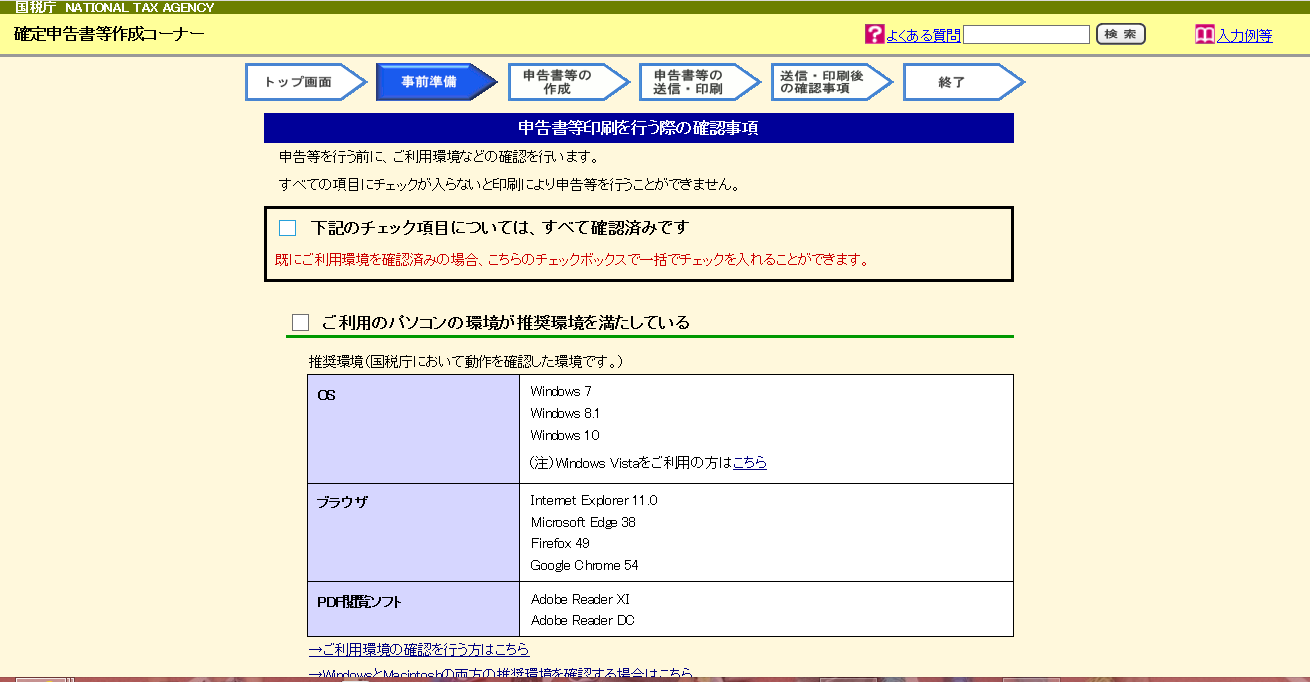Image resolution: width=1310 pixels, height=682 pixels.
Task: Select the 申告書等の作成 step
Action: click(x=561, y=82)
